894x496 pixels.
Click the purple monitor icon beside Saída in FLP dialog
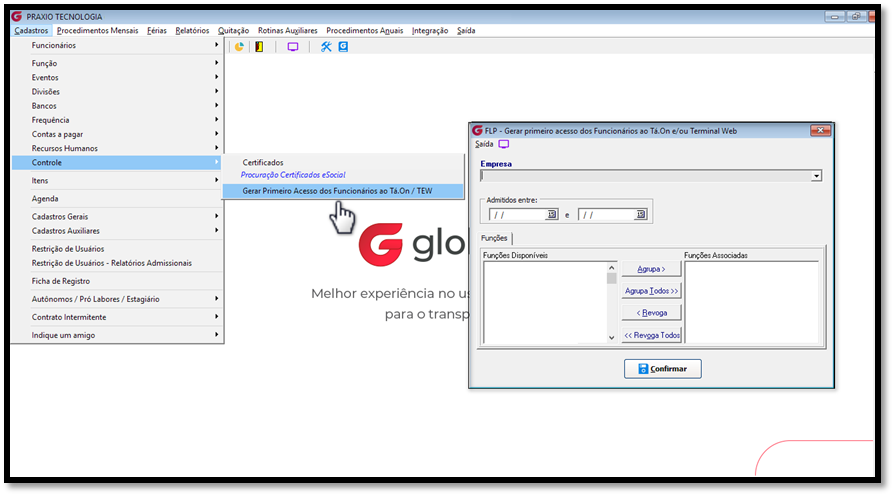coord(504,144)
